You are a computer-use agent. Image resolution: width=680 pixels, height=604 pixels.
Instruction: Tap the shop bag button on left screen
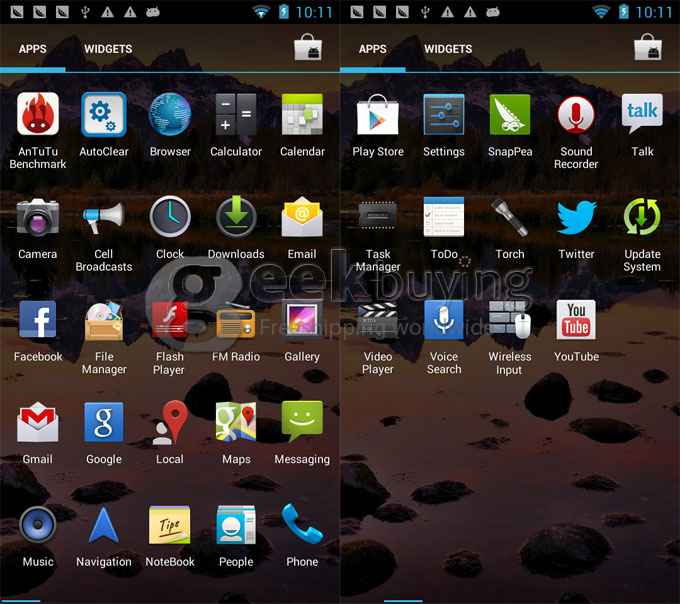point(308,47)
